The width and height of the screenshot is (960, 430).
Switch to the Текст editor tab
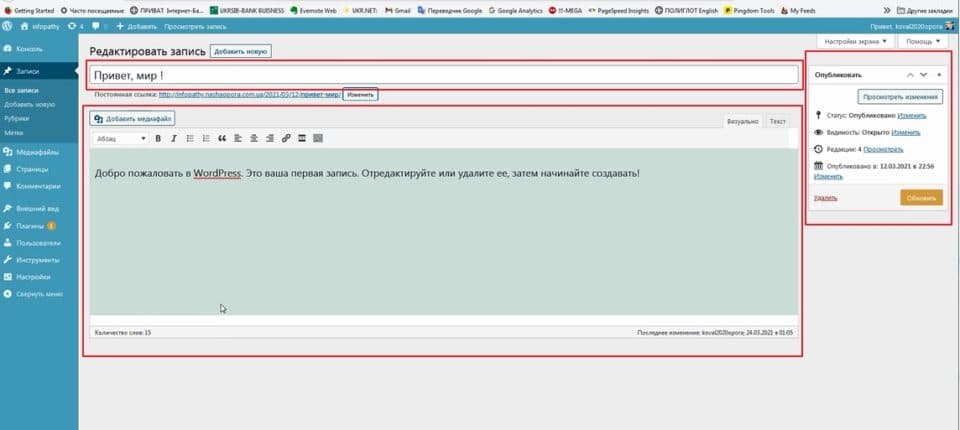tap(778, 121)
